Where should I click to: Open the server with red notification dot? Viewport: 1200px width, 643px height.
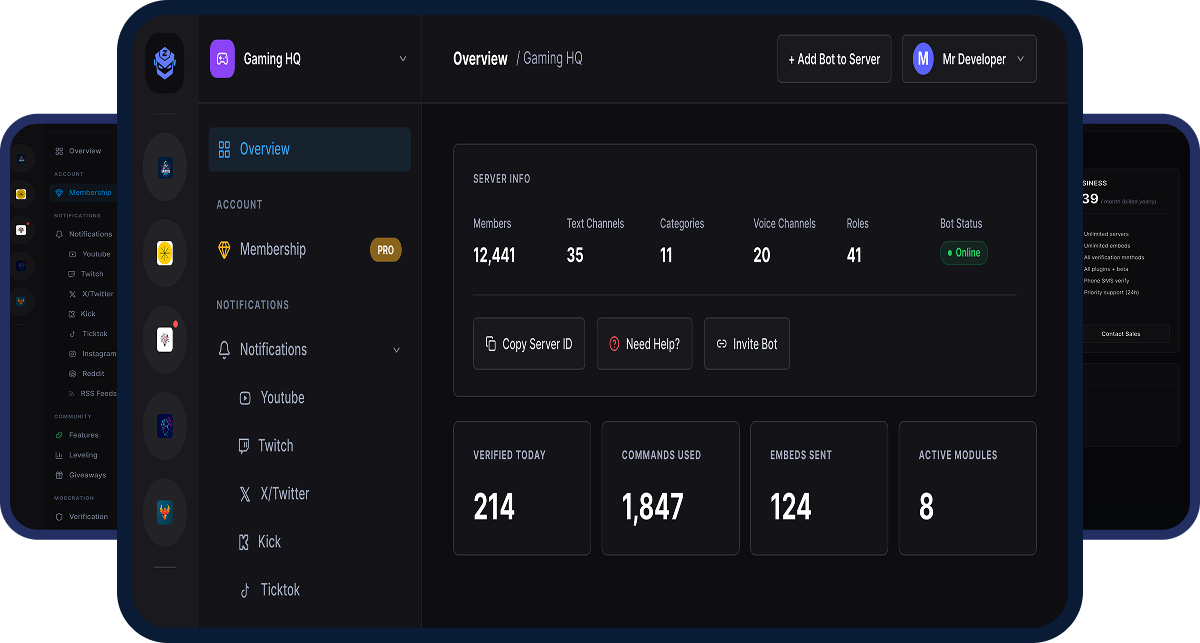click(165, 339)
